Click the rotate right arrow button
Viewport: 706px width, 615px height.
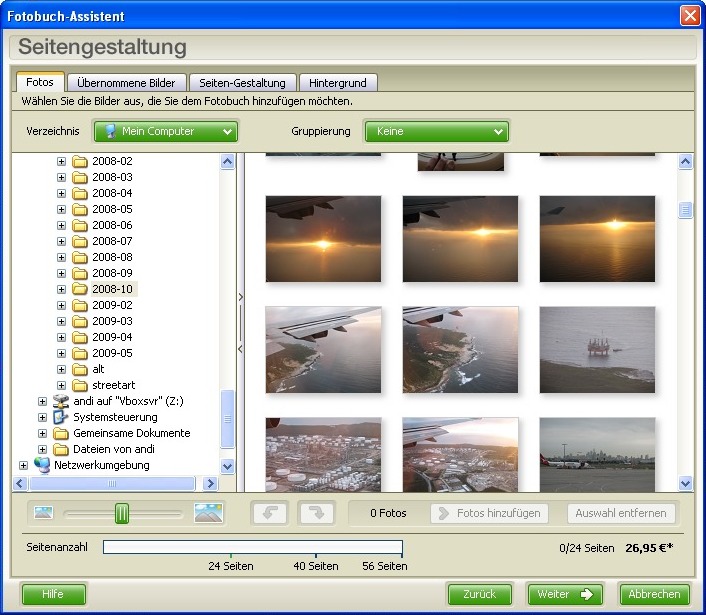click(x=316, y=513)
